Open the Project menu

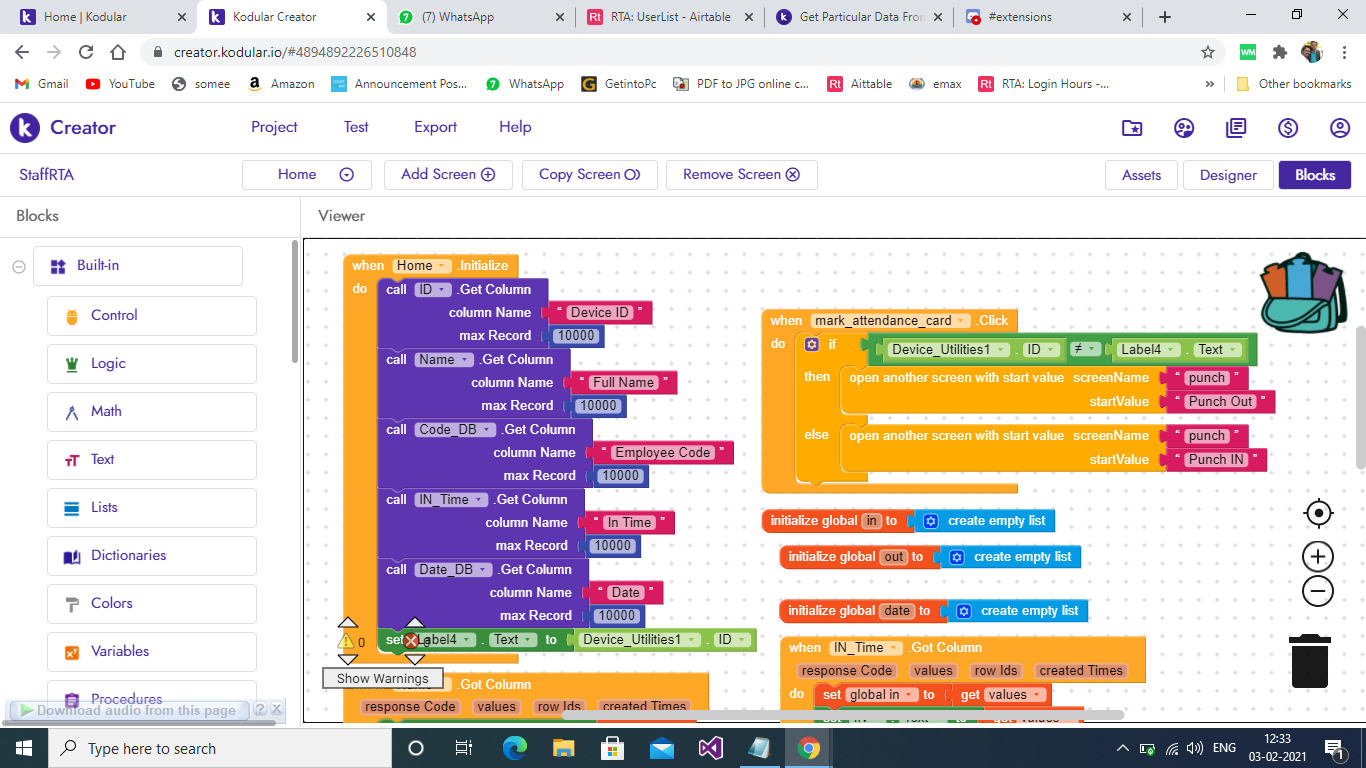(x=274, y=127)
